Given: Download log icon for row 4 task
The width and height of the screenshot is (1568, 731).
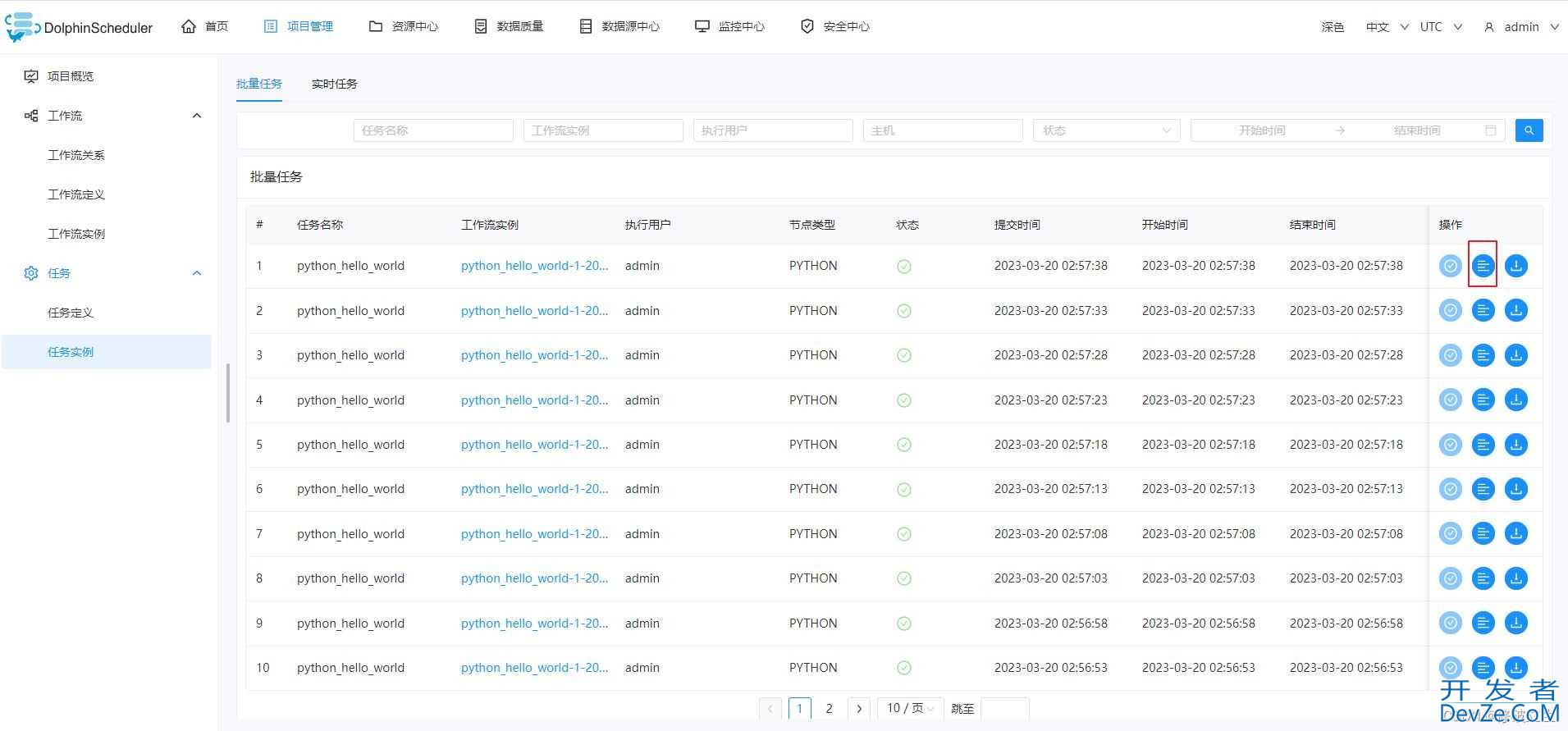Looking at the screenshot, I should (1516, 400).
